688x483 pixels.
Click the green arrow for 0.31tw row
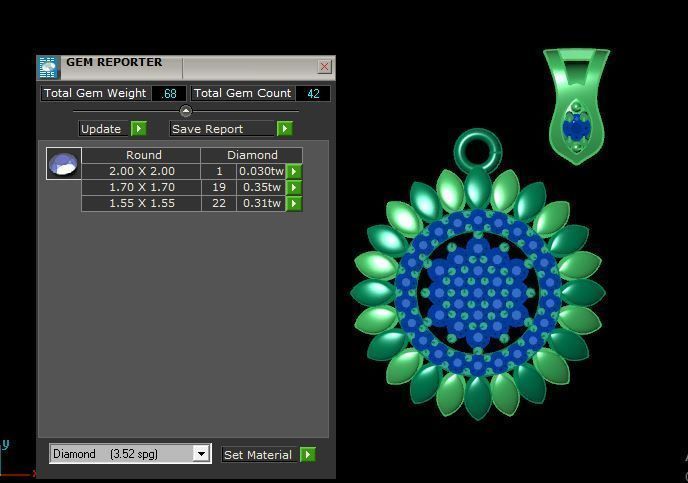294,204
